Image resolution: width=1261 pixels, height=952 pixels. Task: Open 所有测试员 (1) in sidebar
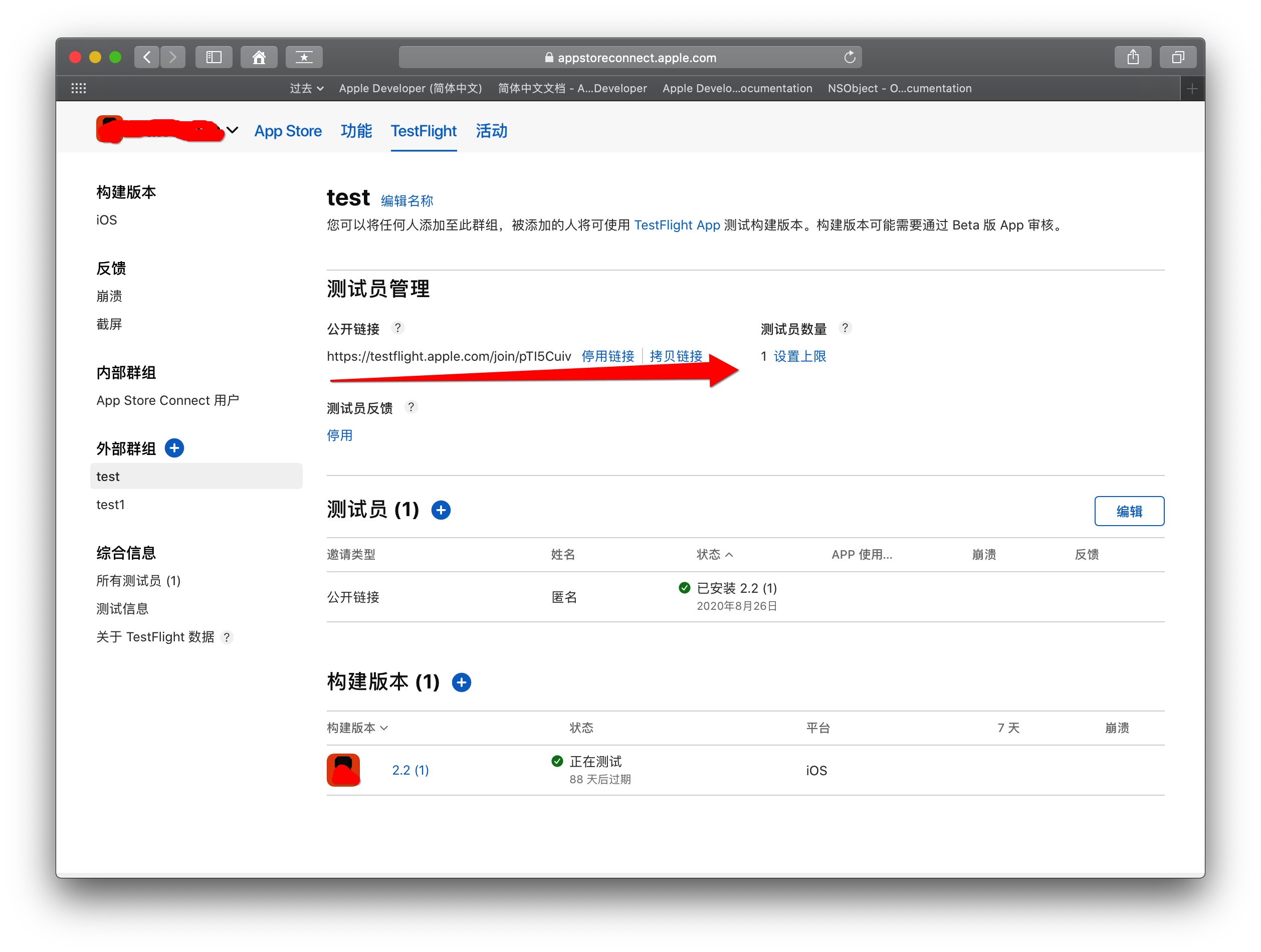pos(138,580)
